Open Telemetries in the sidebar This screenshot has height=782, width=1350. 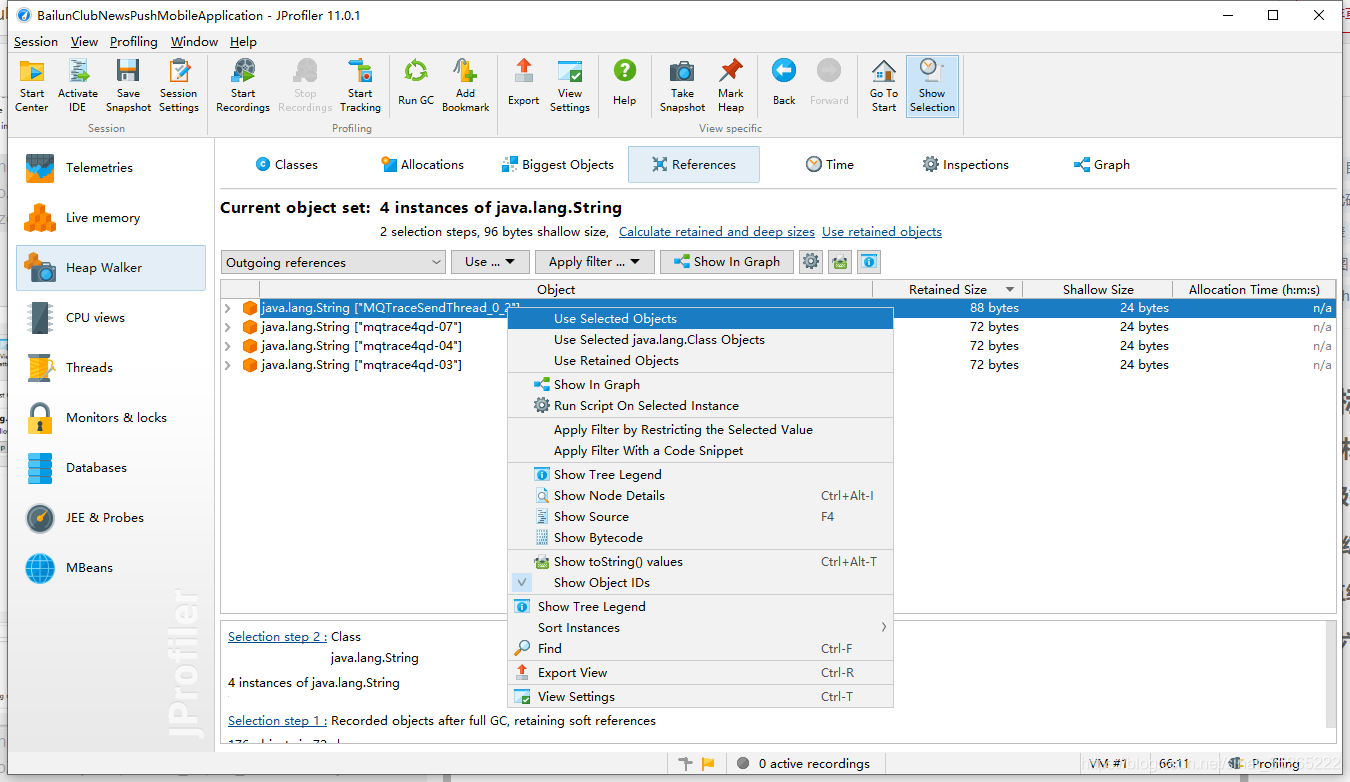111,167
